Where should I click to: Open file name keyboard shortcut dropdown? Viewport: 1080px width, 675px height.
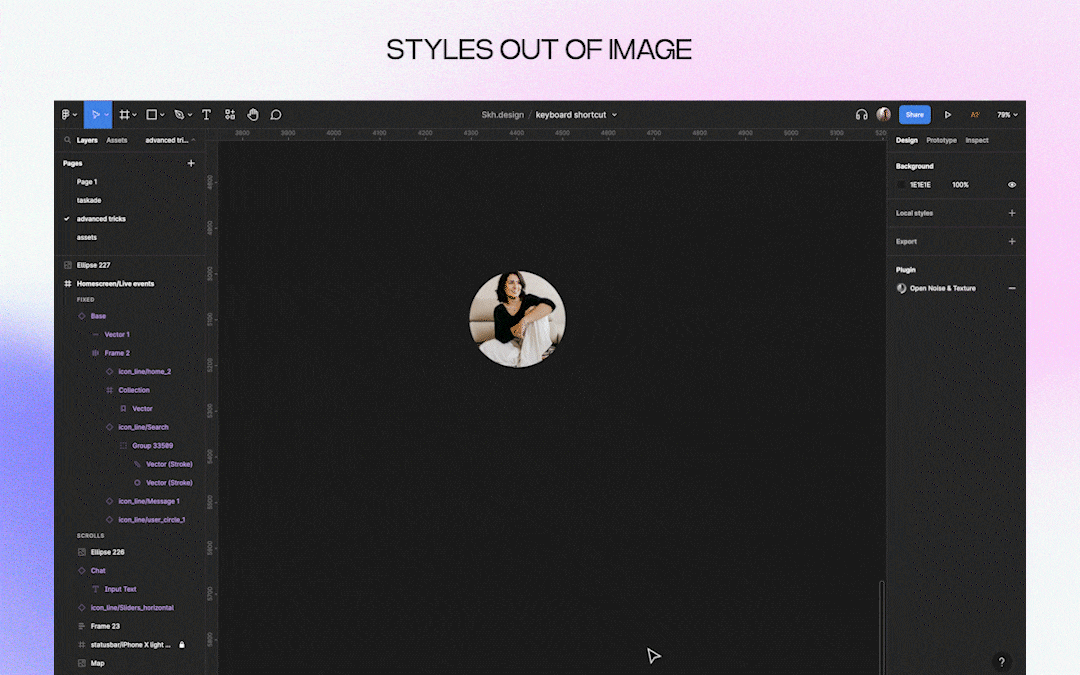(614, 115)
